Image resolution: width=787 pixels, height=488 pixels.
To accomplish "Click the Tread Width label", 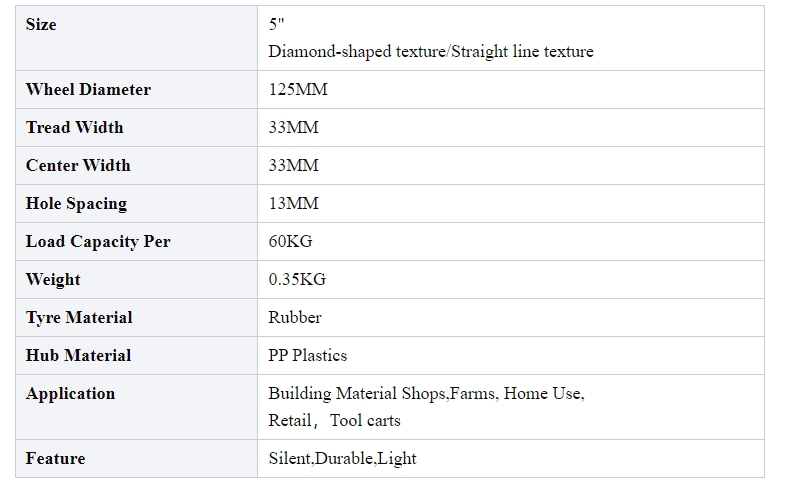I will point(74,128).
